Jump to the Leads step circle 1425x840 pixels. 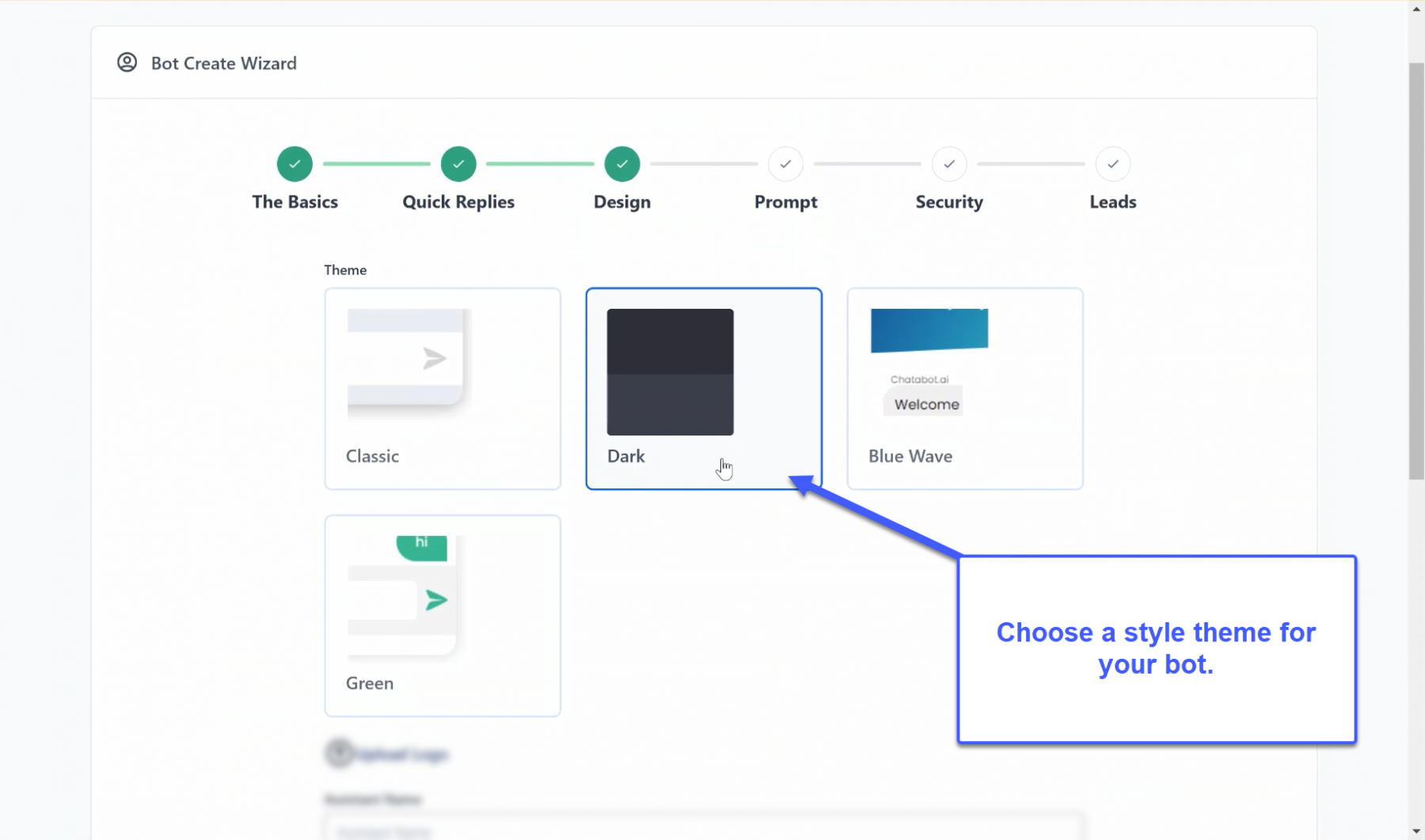[x=1113, y=164]
